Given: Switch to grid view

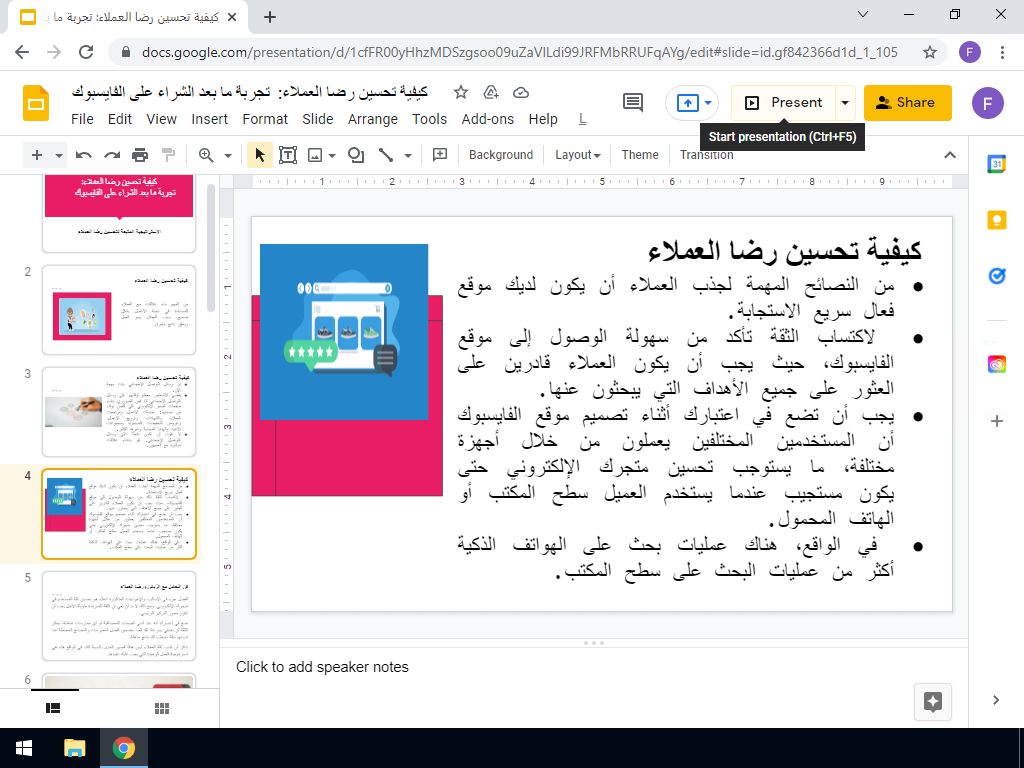Looking at the screenshot, I should coord(162,709).
